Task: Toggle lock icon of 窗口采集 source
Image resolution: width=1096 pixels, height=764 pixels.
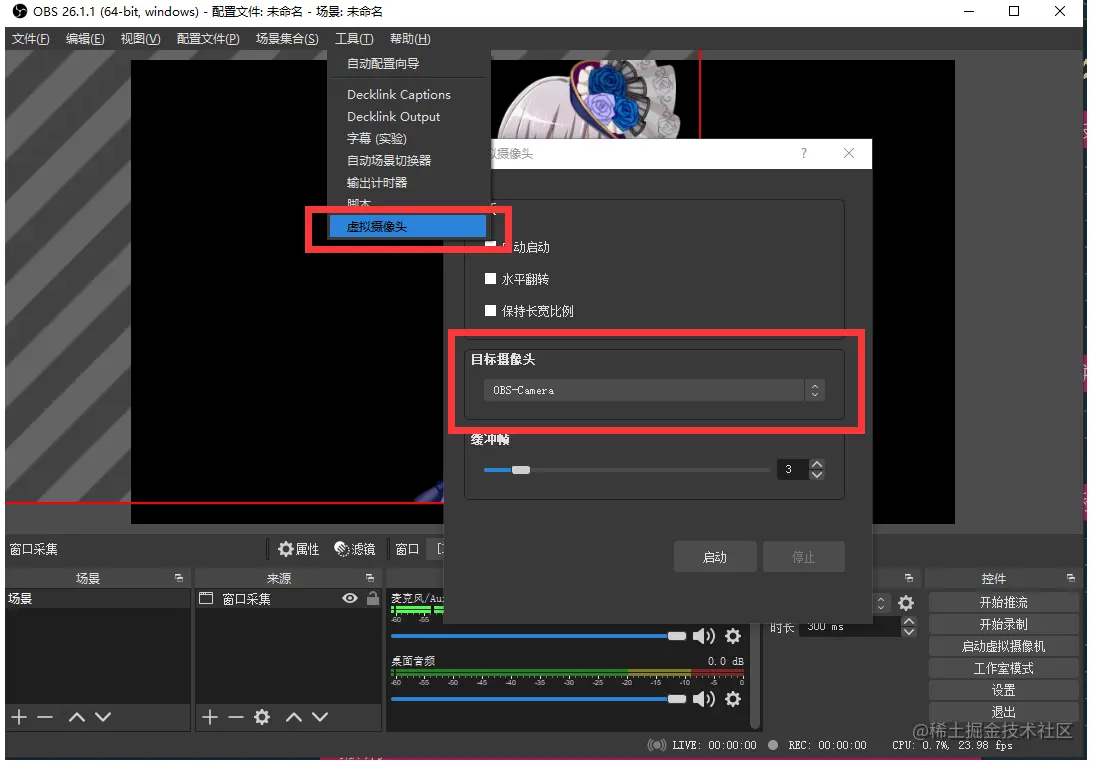Action: click(x=373, y=598)
